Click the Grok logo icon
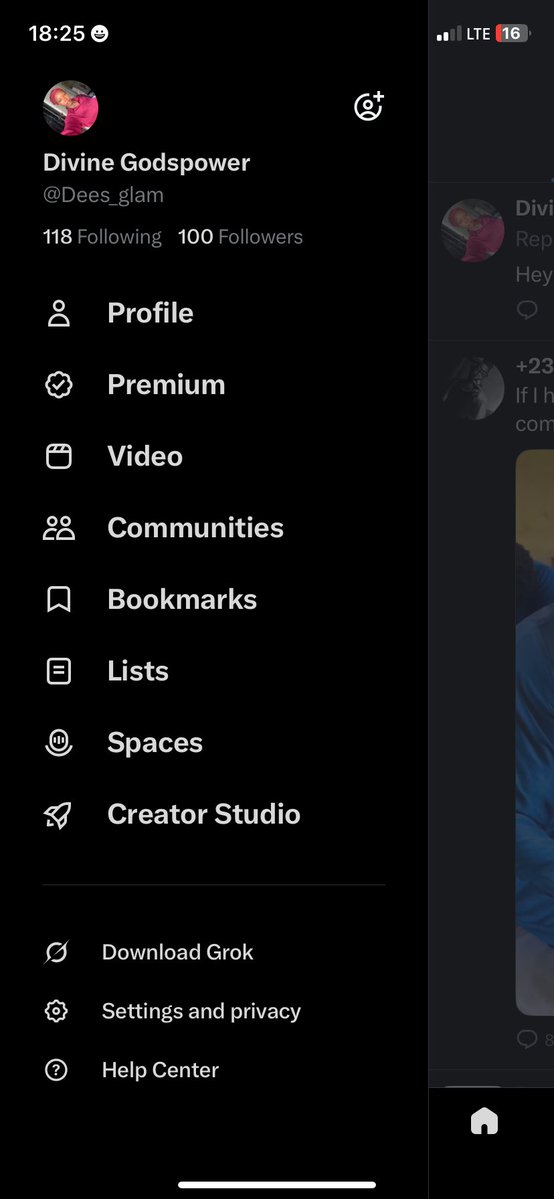This screenshot has width=554, height=1199. 56,952
